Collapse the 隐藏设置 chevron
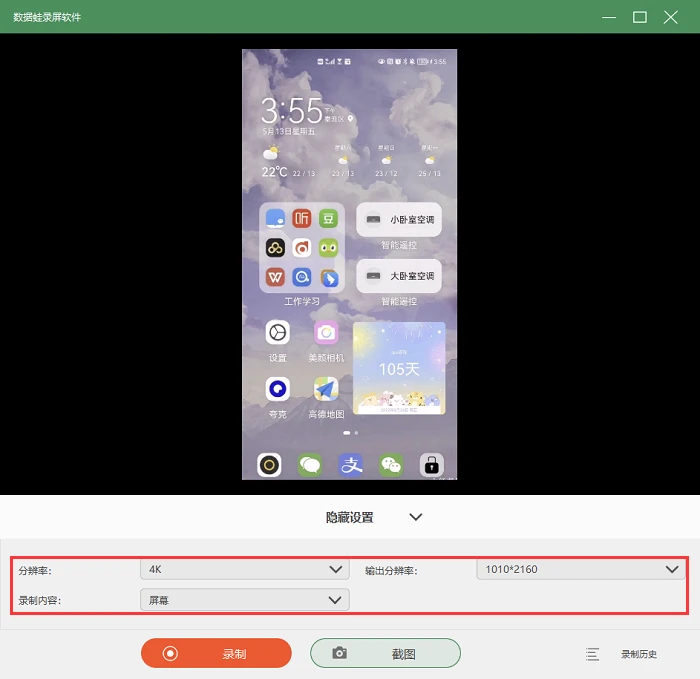This screenshot has width=700, height=679. (x=416, y=517)
